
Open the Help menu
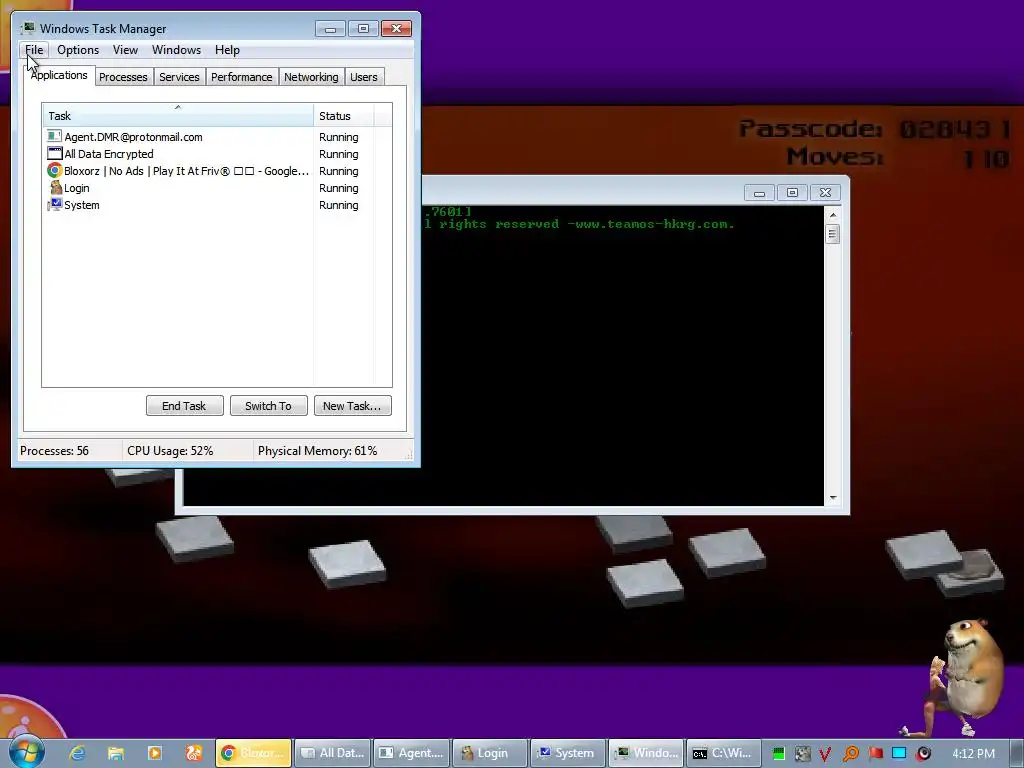[227, 50]
